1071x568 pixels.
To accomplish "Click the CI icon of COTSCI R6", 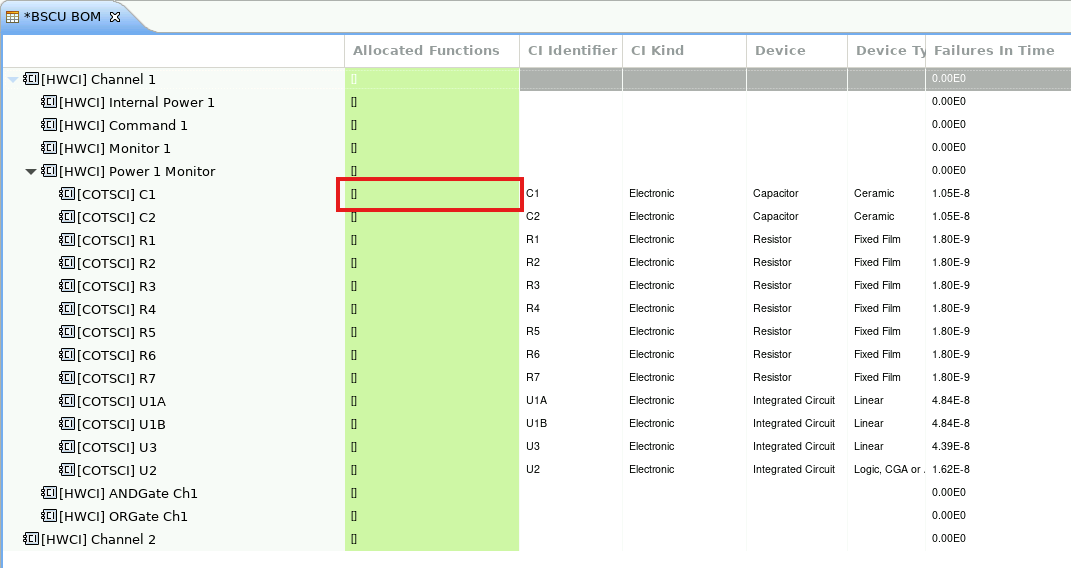I will pos(67,355).
